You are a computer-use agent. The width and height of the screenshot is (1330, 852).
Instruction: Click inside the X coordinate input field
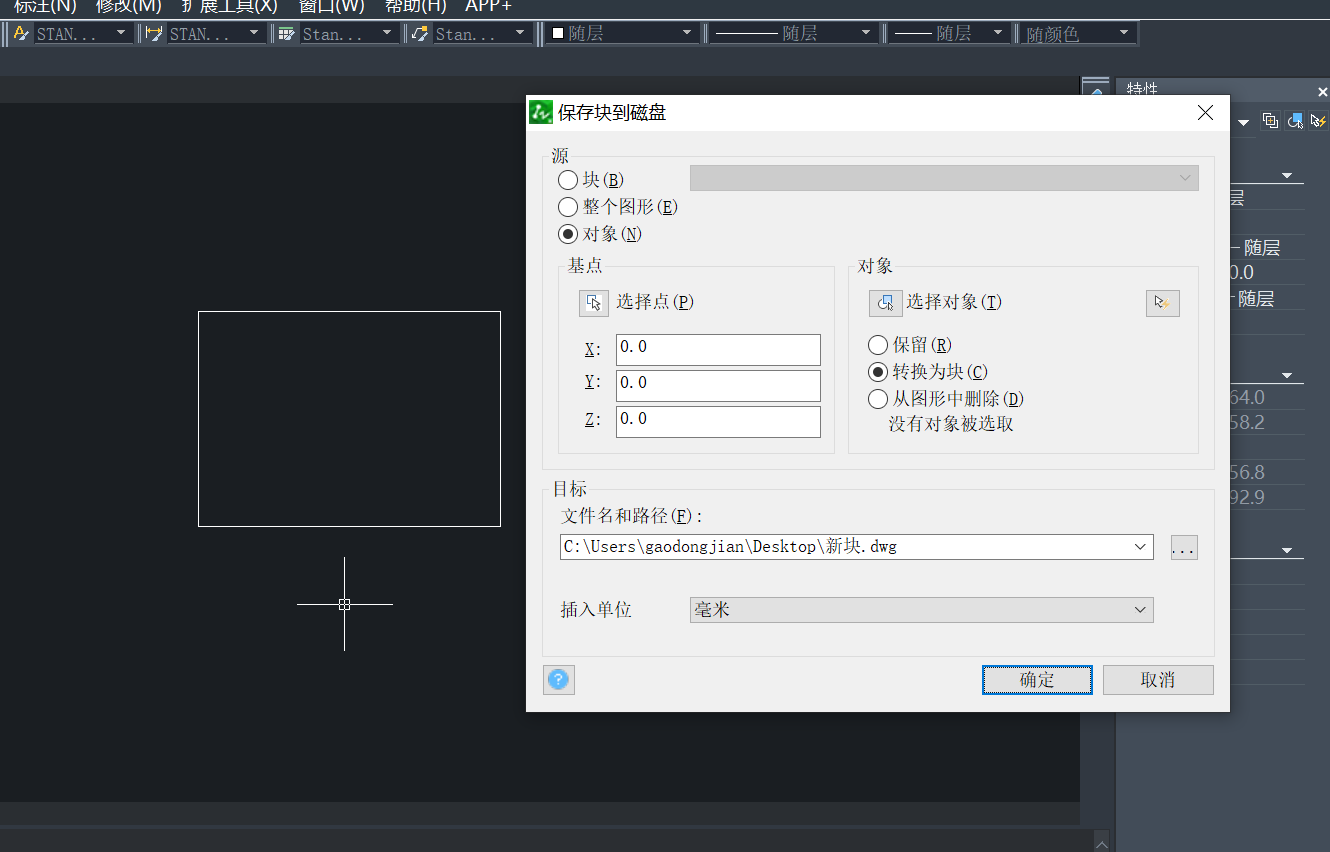[717, 349]
